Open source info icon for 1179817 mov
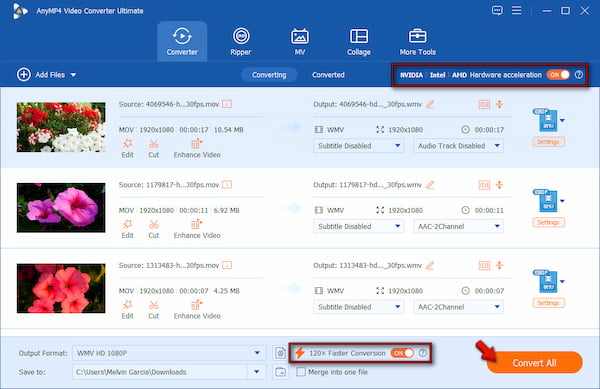600x389 pixels. coord(227,185)
